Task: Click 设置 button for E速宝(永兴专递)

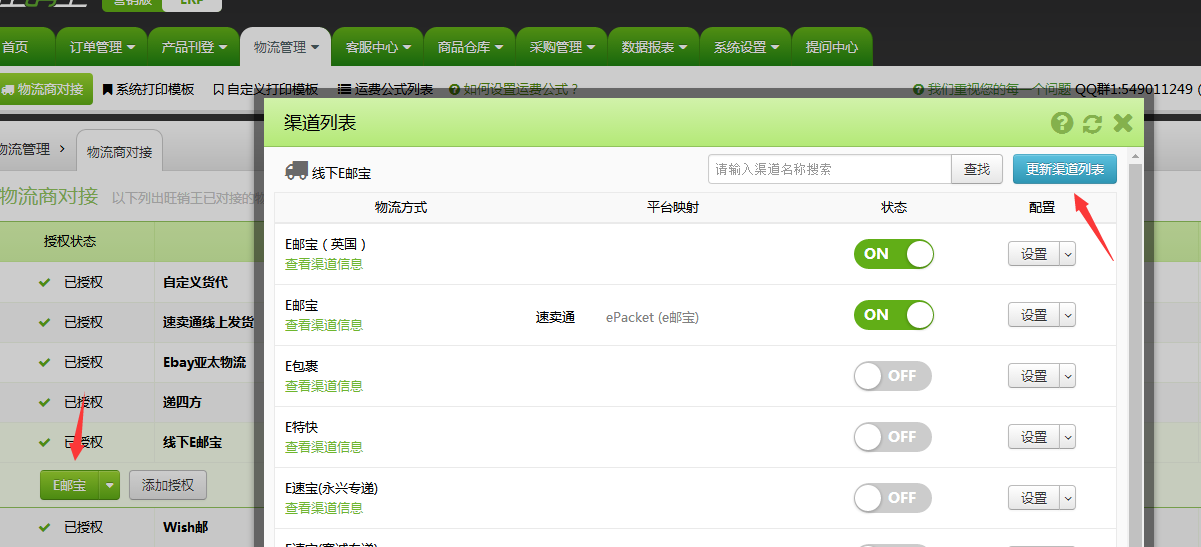Action: pos(1033,498)
